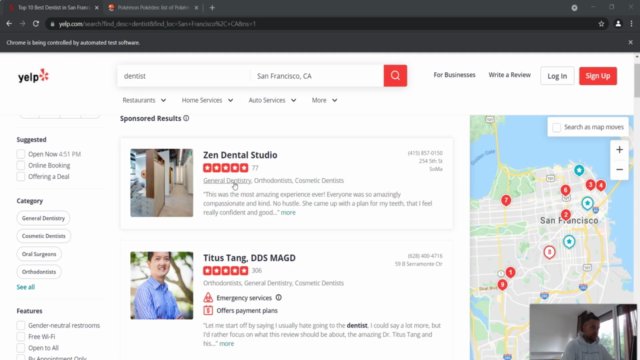Select map pin number 4

601,186
